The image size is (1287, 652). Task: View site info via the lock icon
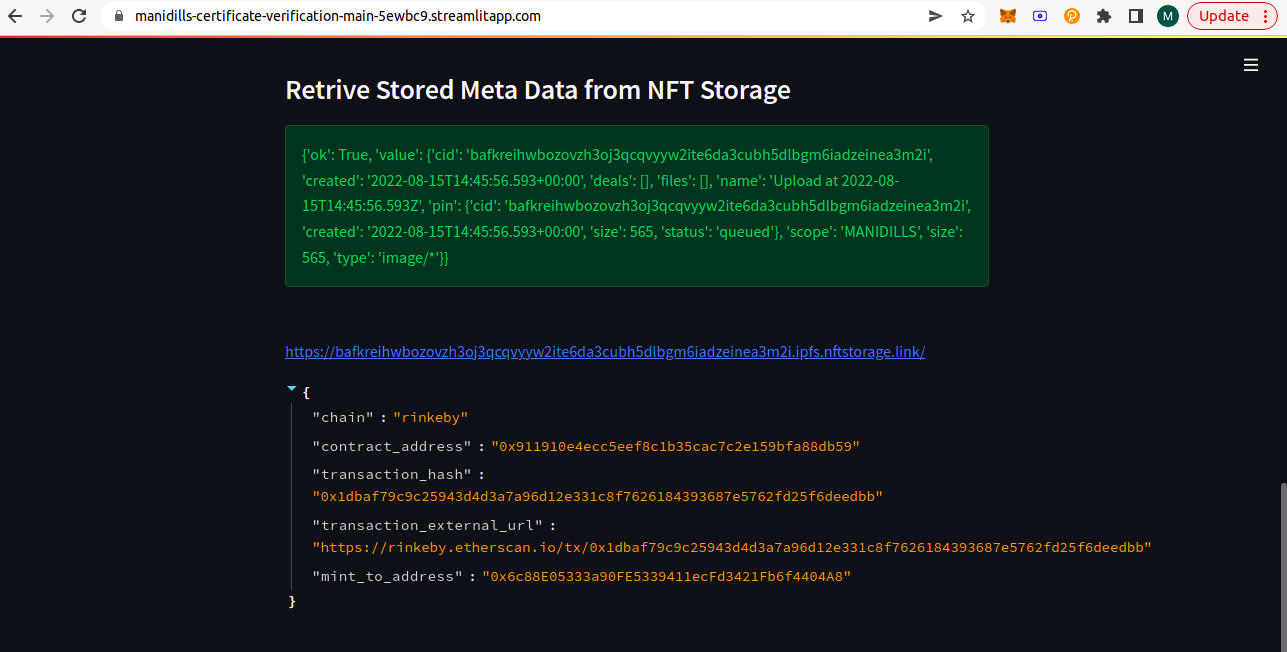118,16
